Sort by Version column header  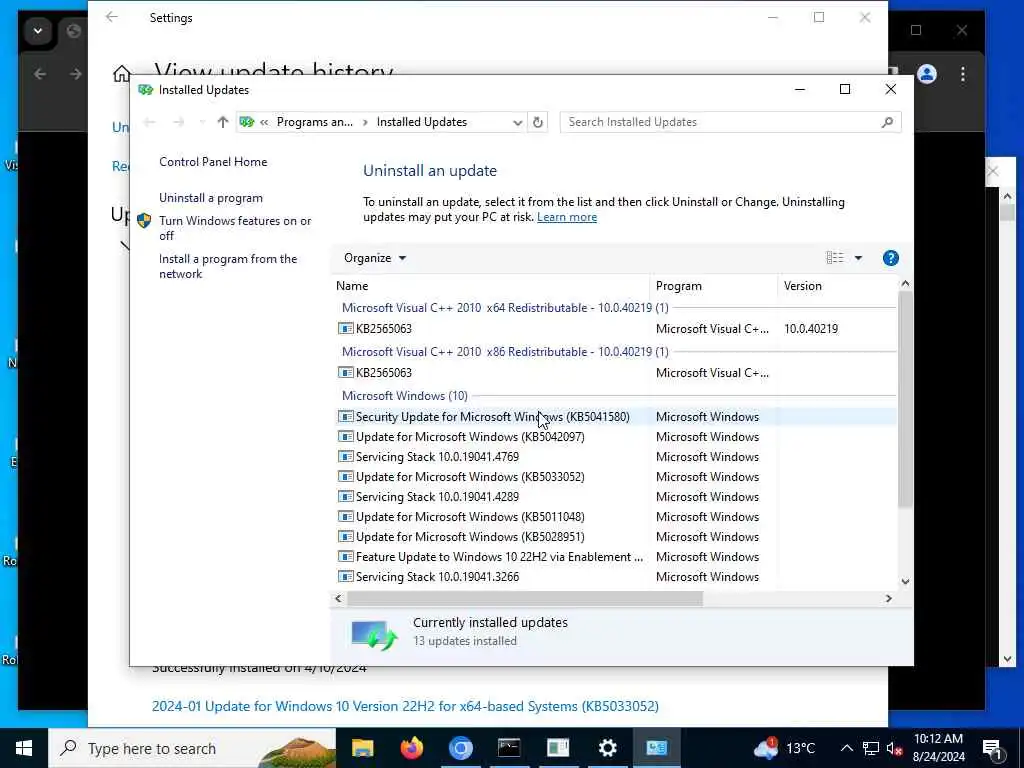pyautogui.click(x=837, y=286)
